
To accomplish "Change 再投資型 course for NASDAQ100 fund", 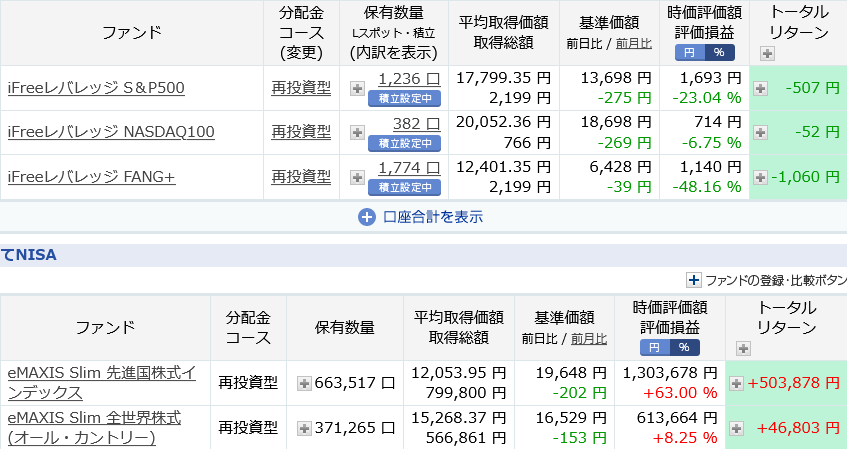I will click(301, 132).
